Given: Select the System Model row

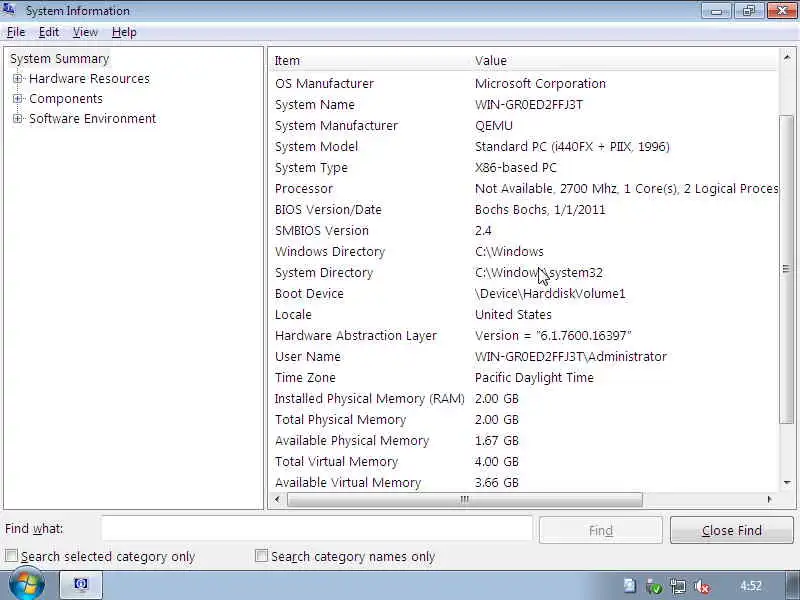Looking at the screenshot, I should pos(524,146).
